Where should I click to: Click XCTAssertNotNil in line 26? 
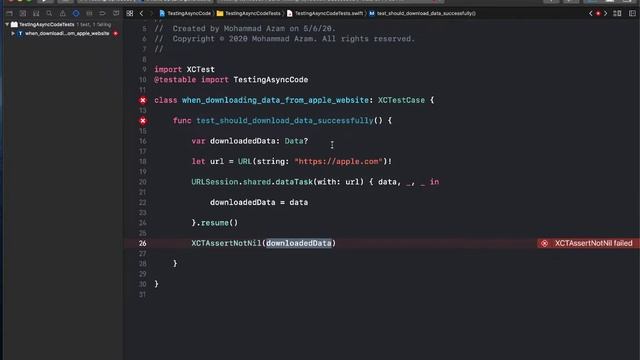point(226,243)
